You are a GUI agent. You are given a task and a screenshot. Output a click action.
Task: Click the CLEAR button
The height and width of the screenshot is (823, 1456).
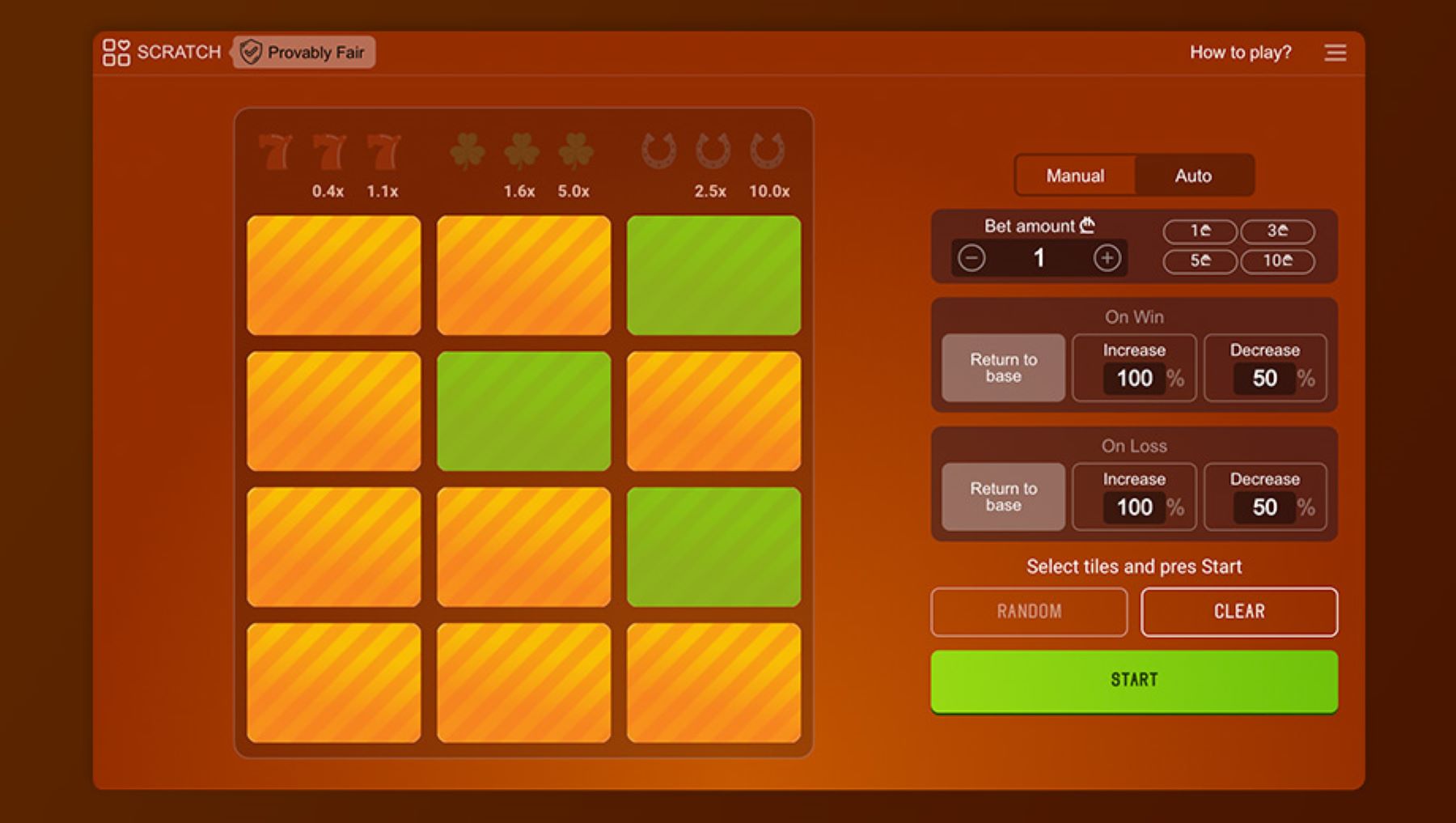(x=1239, y=612)
